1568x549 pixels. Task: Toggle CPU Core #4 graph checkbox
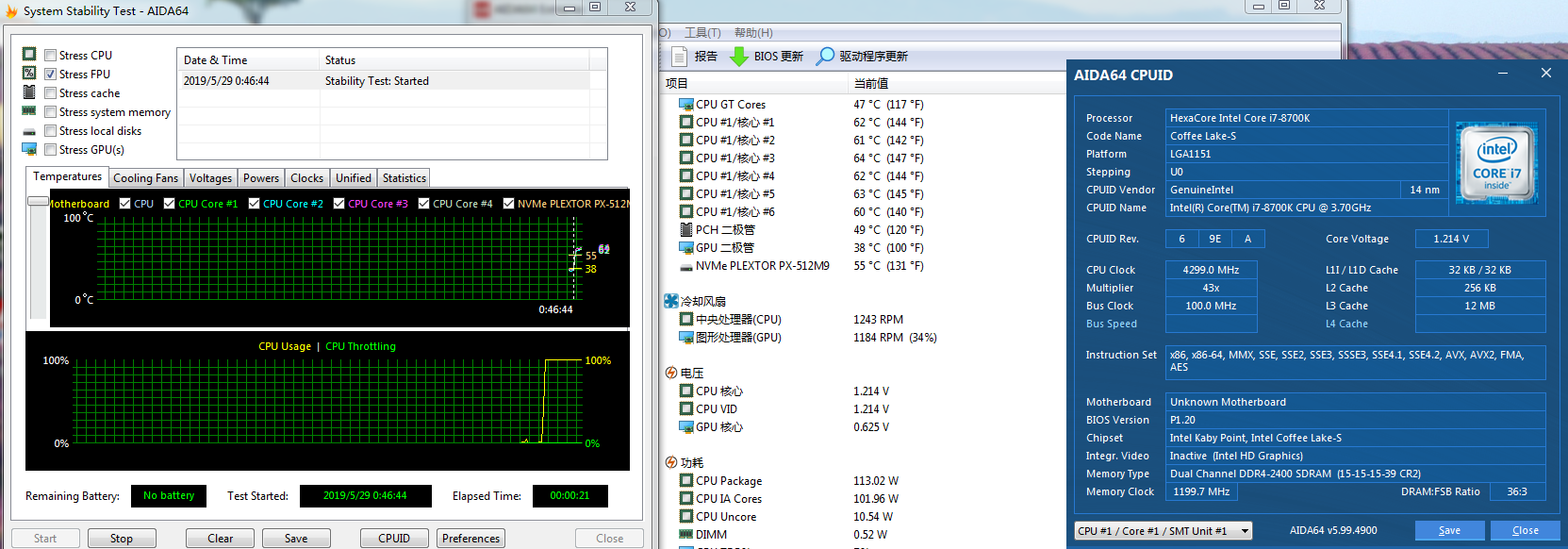423,204
